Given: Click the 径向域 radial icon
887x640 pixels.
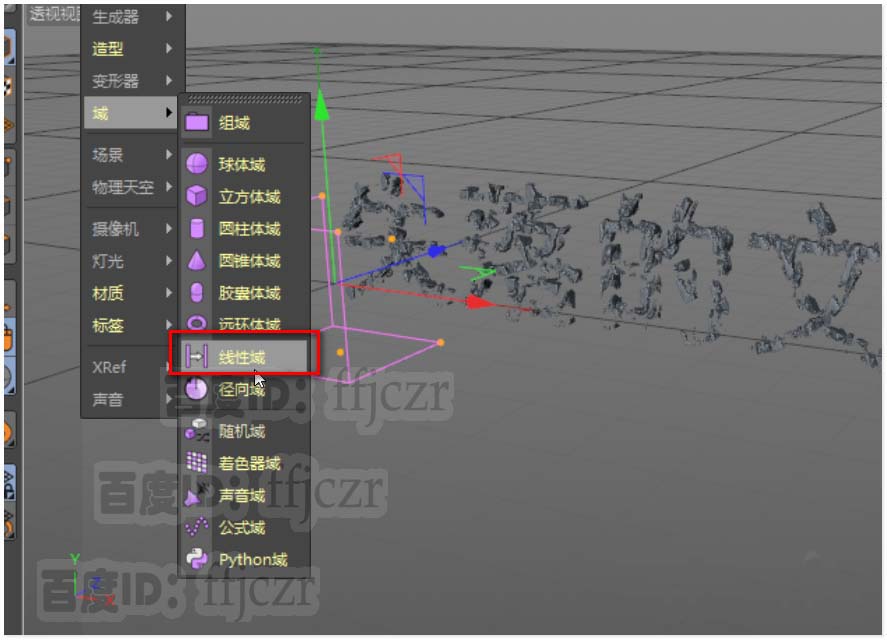Looking at the screenshot, I should [196, 389].
